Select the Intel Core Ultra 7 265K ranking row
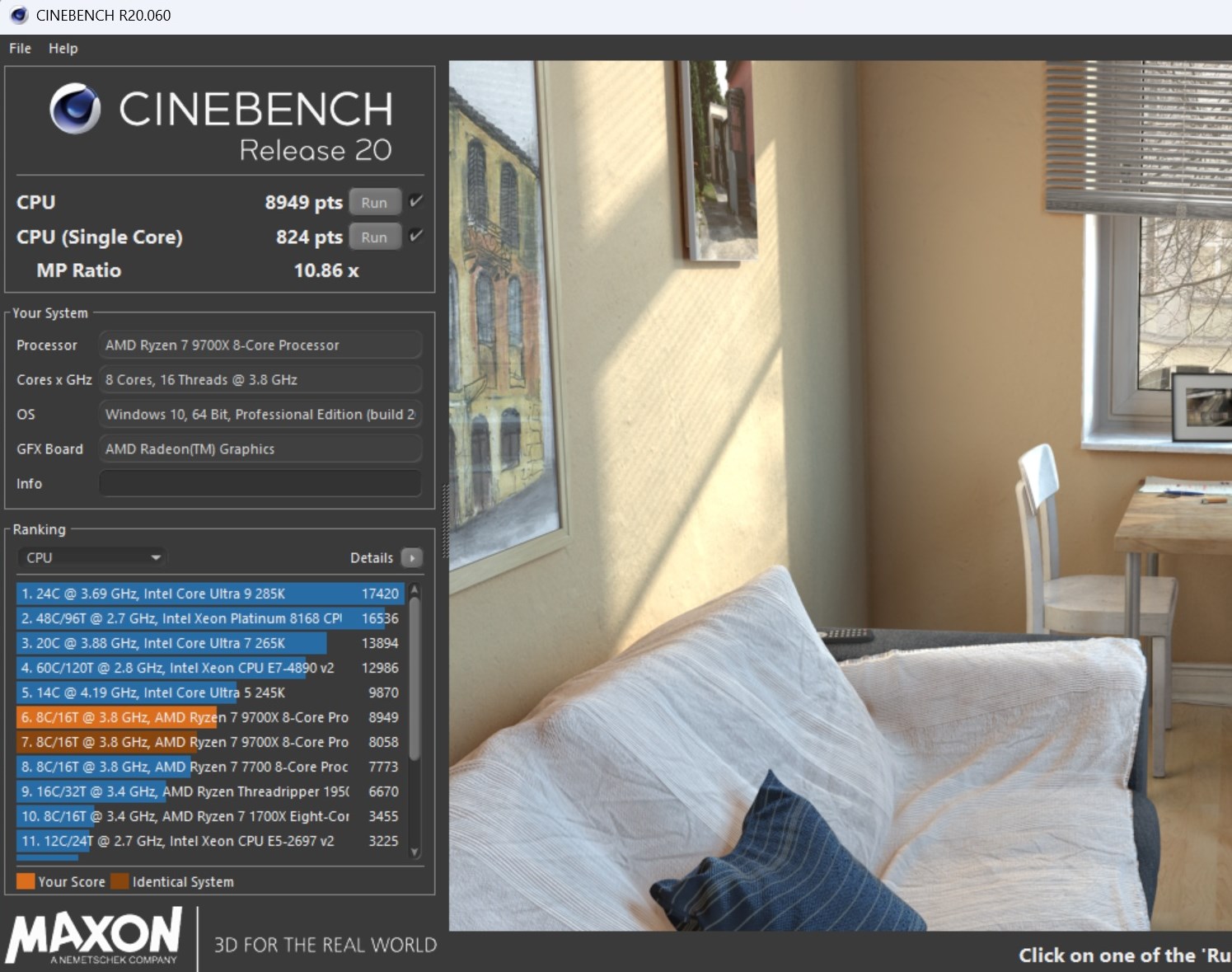The image size is (1232, 972). (210, 643)
